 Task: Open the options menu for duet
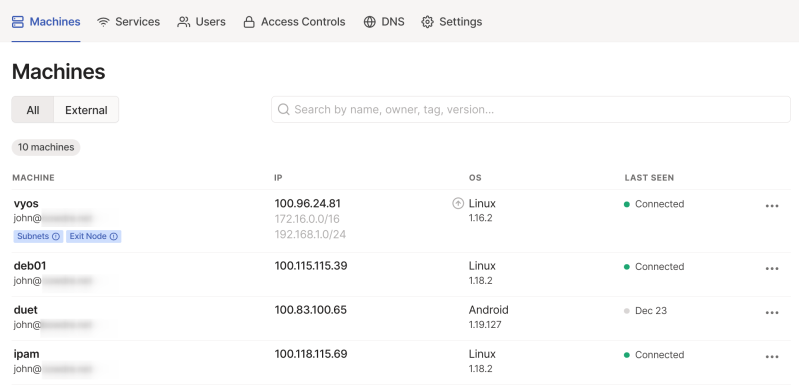pyautogui.click(x=772, y=313)
